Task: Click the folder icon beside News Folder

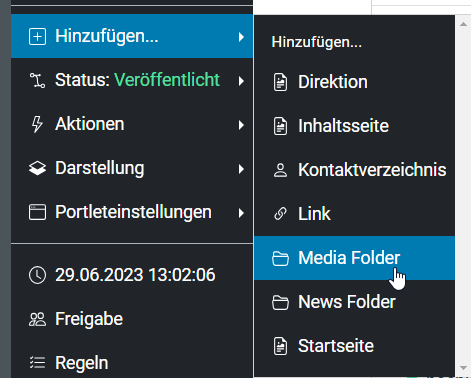Action: [x=280, y=302]
